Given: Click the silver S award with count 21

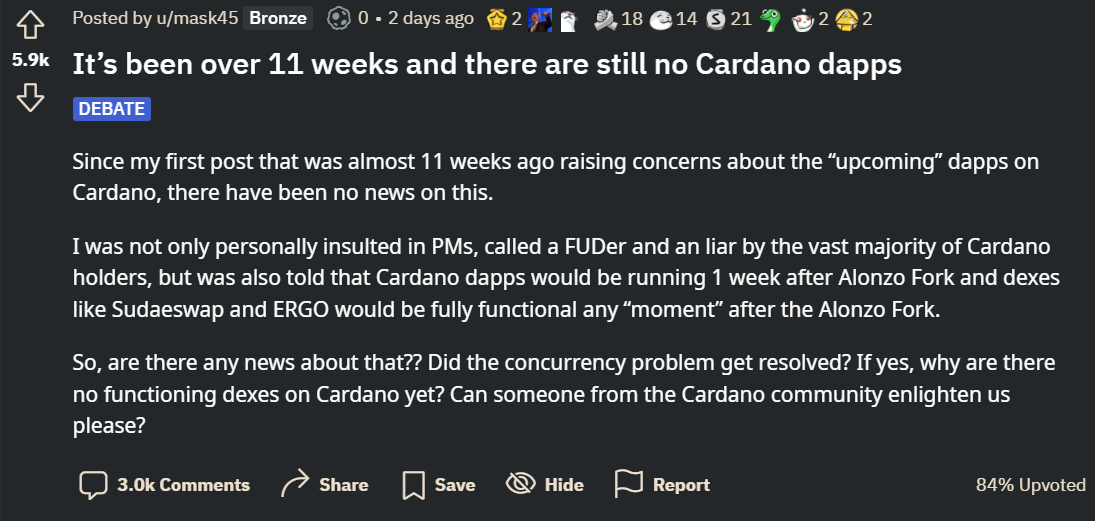Looking at the screenshot, I should coord(715,18).
